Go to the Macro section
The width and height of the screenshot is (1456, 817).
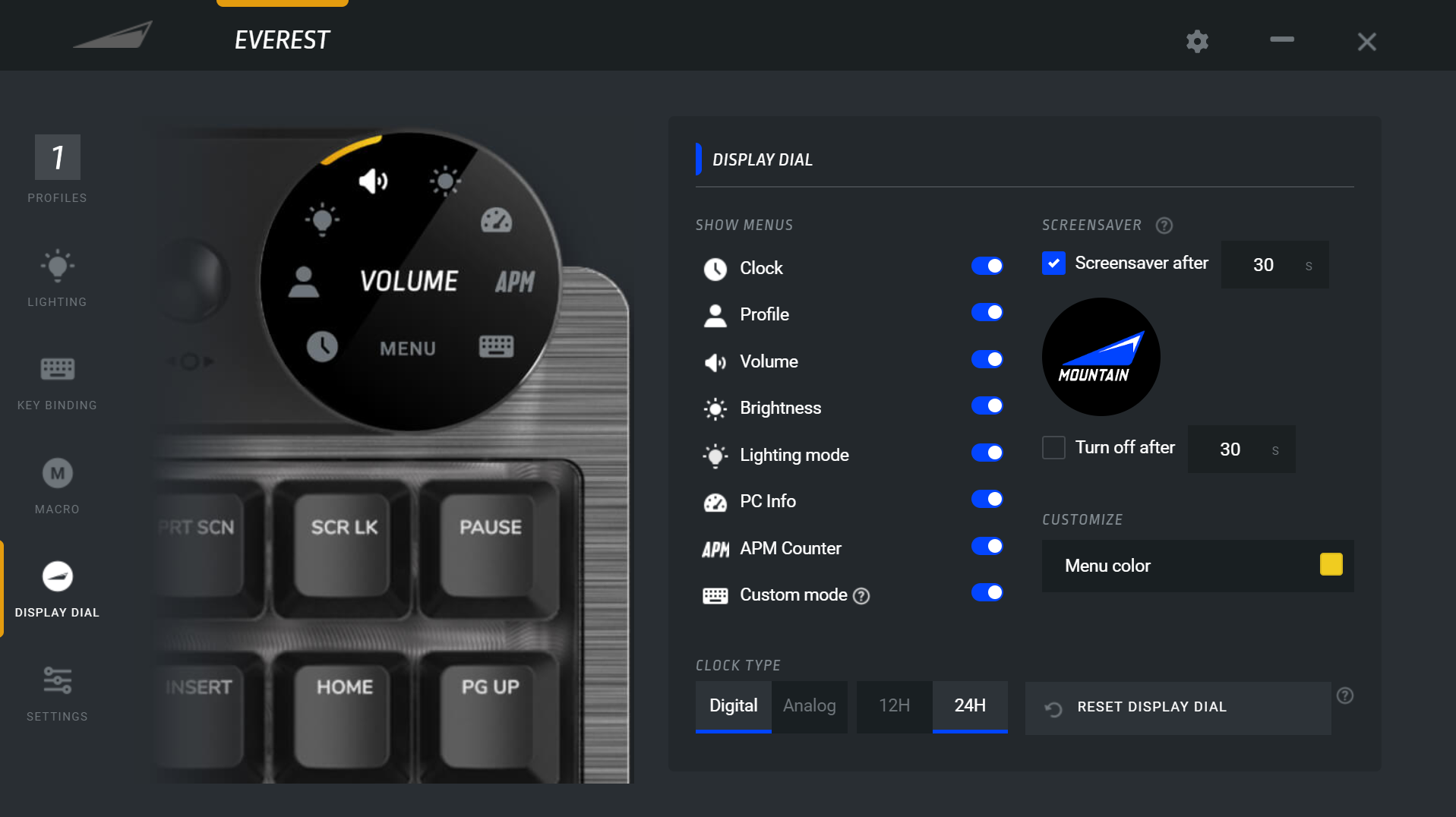(x=57, y=486)
